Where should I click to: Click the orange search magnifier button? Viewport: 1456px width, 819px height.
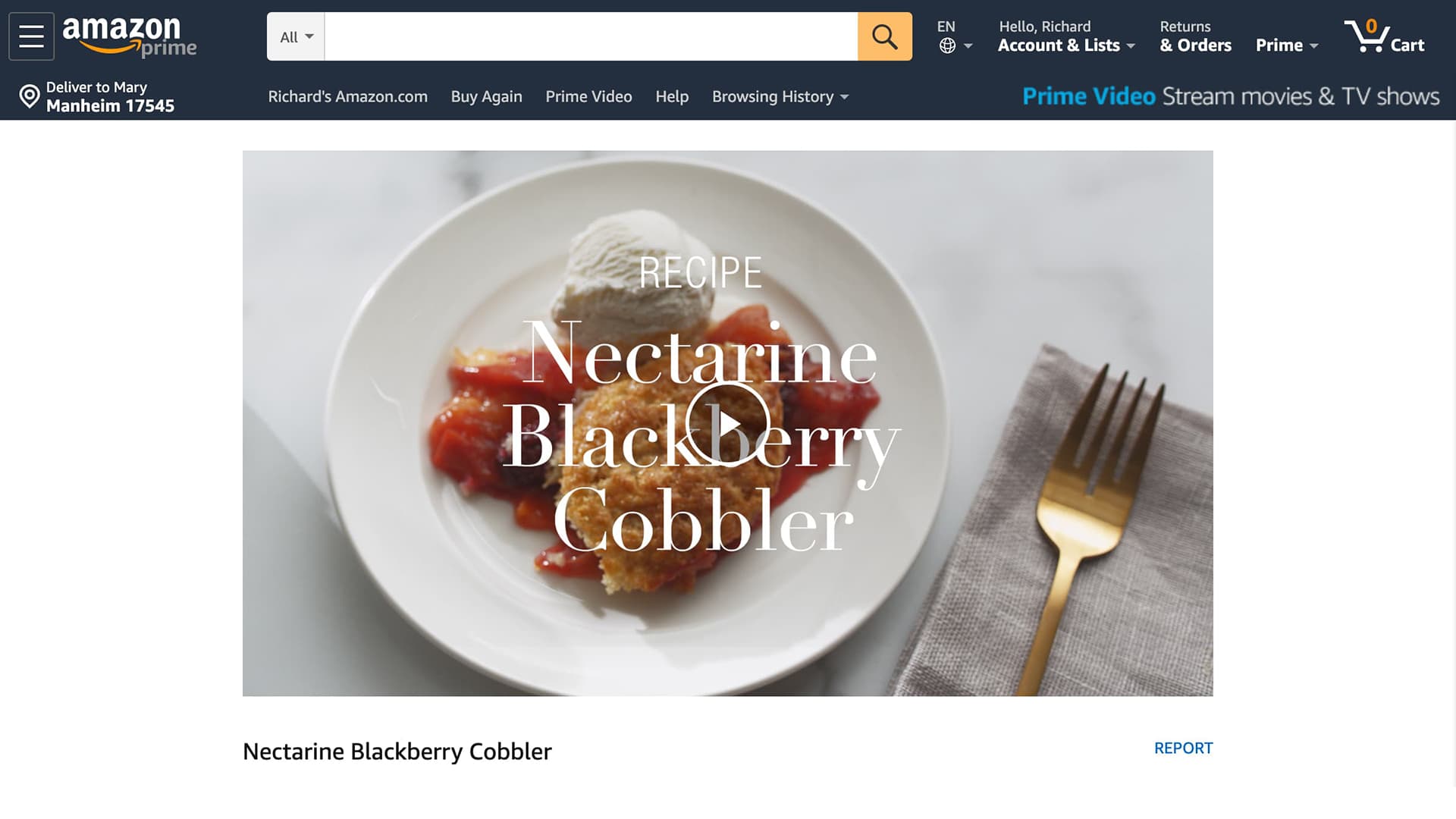(884, 36)
